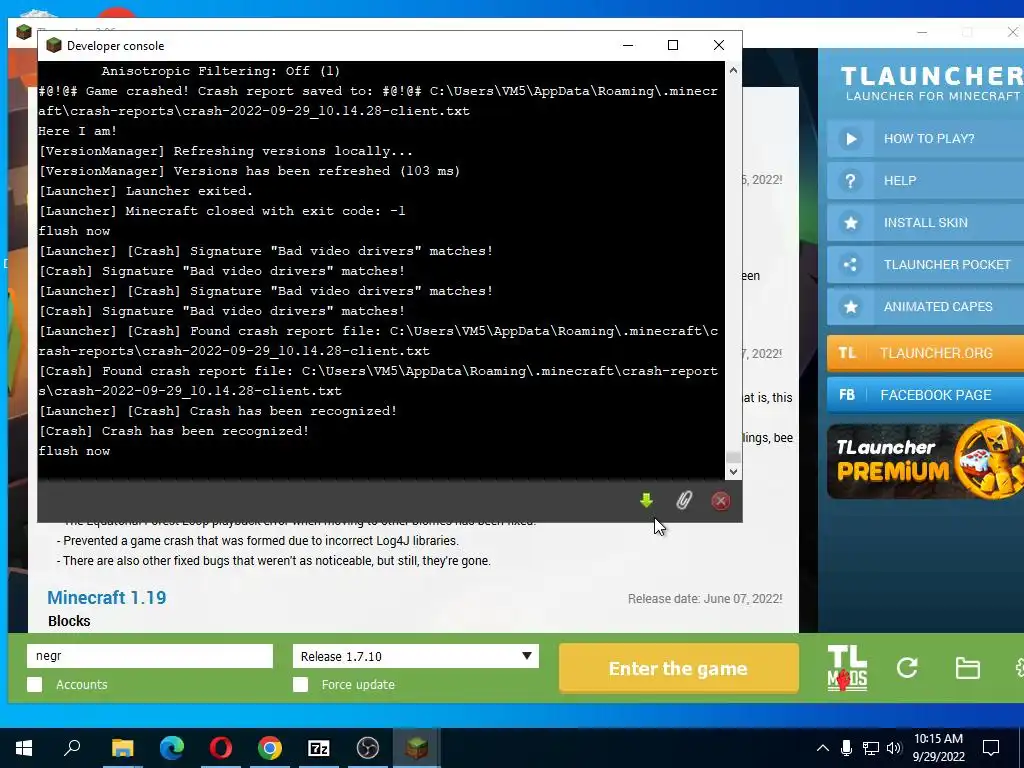Launch Google Chrome from the taskbar

point(270,748)
